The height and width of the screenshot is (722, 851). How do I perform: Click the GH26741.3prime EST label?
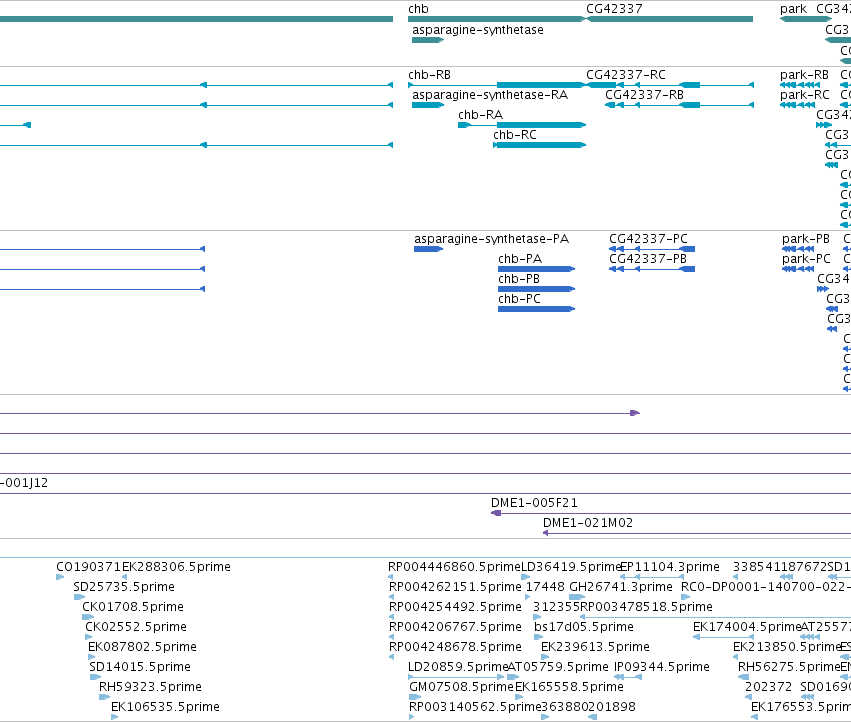coord(621,587)
